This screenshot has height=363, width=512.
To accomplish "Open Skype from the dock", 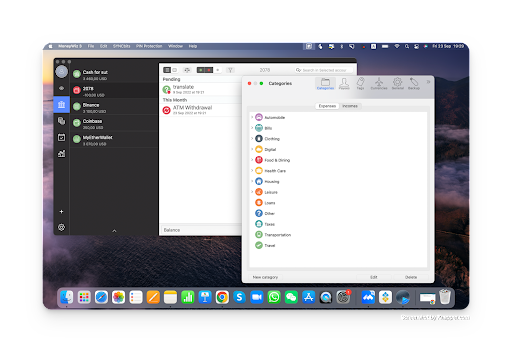I will [239, 297].
